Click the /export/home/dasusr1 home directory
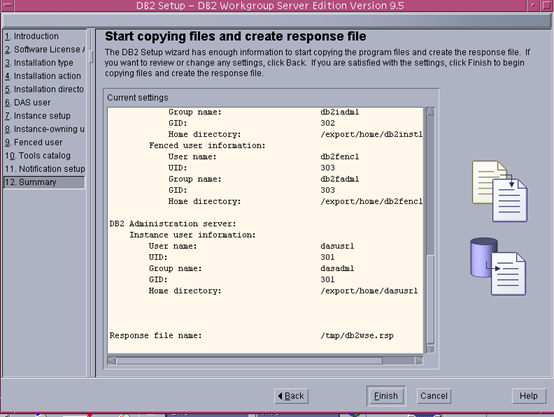This screenshot has height=417, width=554. click(x=369, y=291)
